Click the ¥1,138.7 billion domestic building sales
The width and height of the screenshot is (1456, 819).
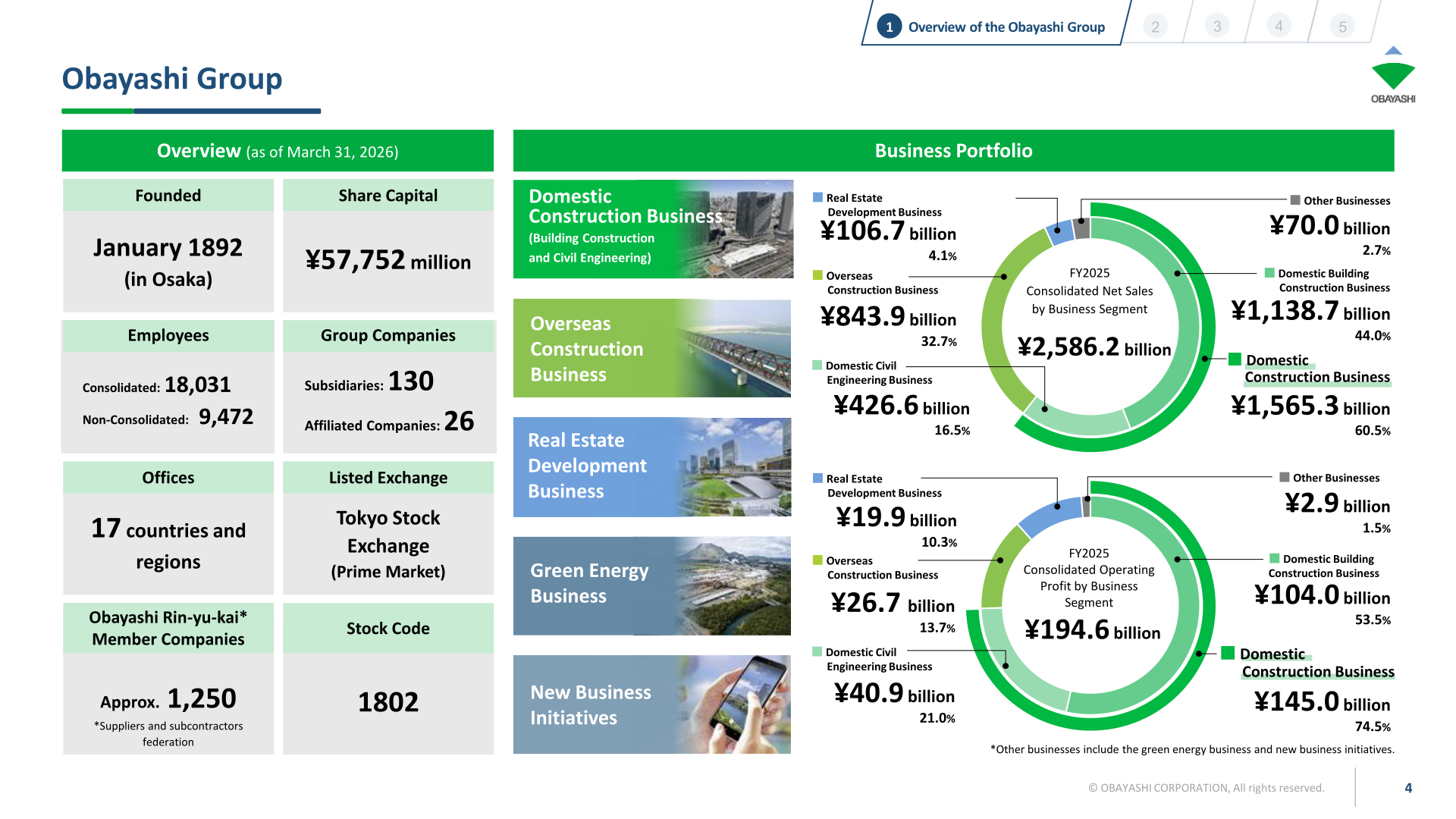(x=1310, y=310)
